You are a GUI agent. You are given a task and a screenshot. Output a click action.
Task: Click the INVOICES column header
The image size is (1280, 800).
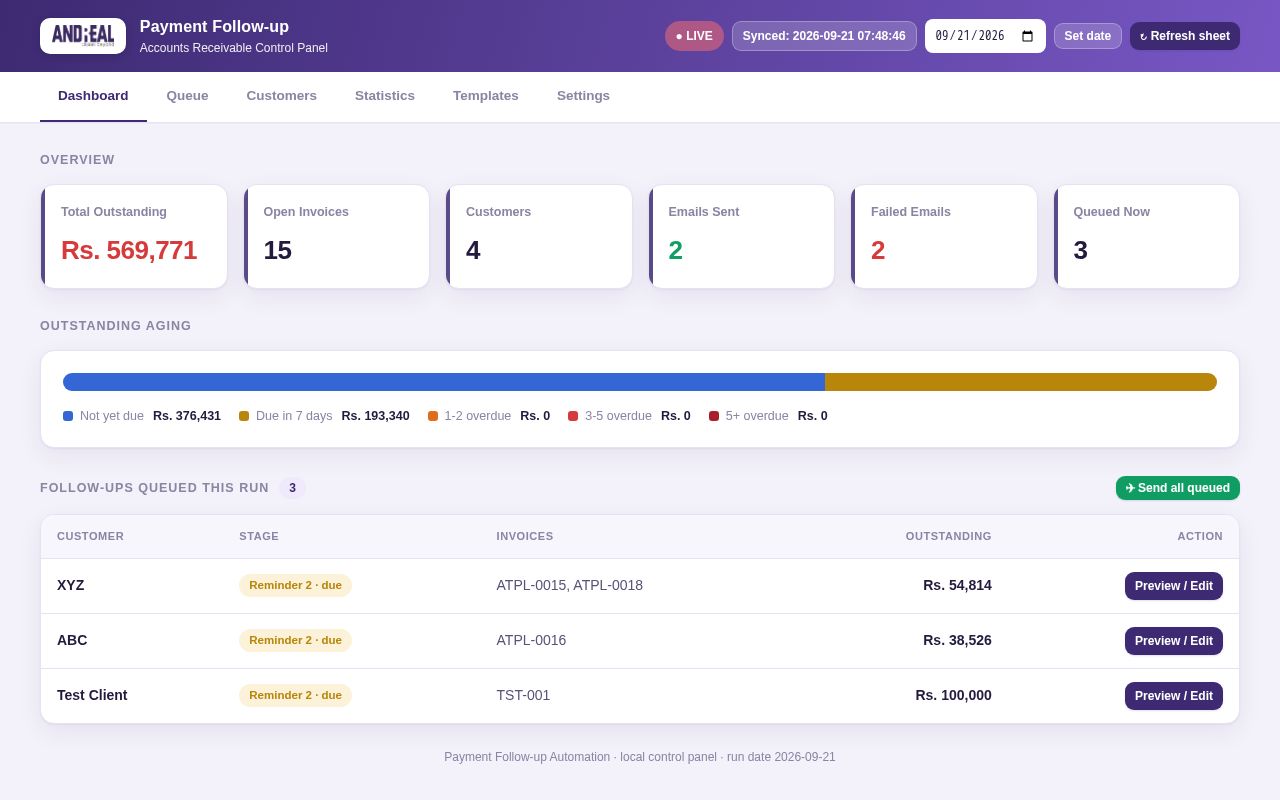tap(525, 536)
